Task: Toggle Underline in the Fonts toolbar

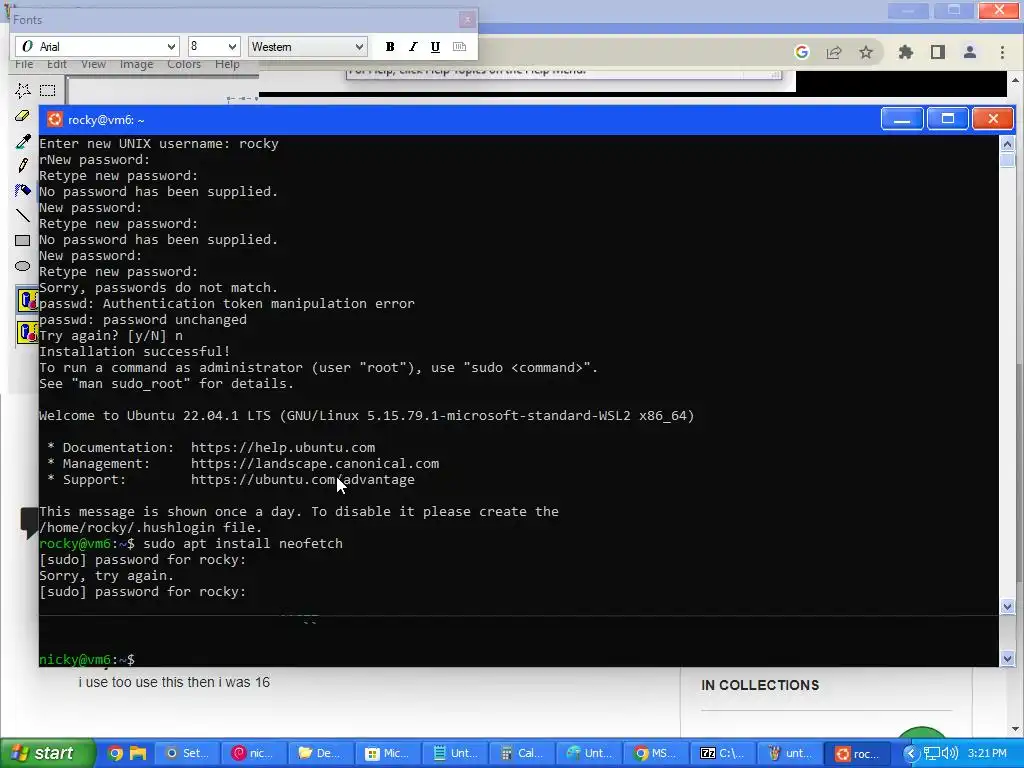Action: tap(436, 46)
